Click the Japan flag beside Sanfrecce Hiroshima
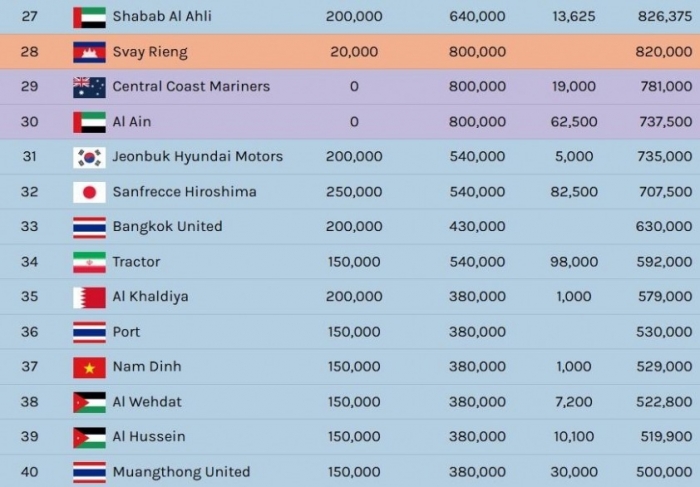The width and height of the screenshot is (700, 487). point(89,192)
